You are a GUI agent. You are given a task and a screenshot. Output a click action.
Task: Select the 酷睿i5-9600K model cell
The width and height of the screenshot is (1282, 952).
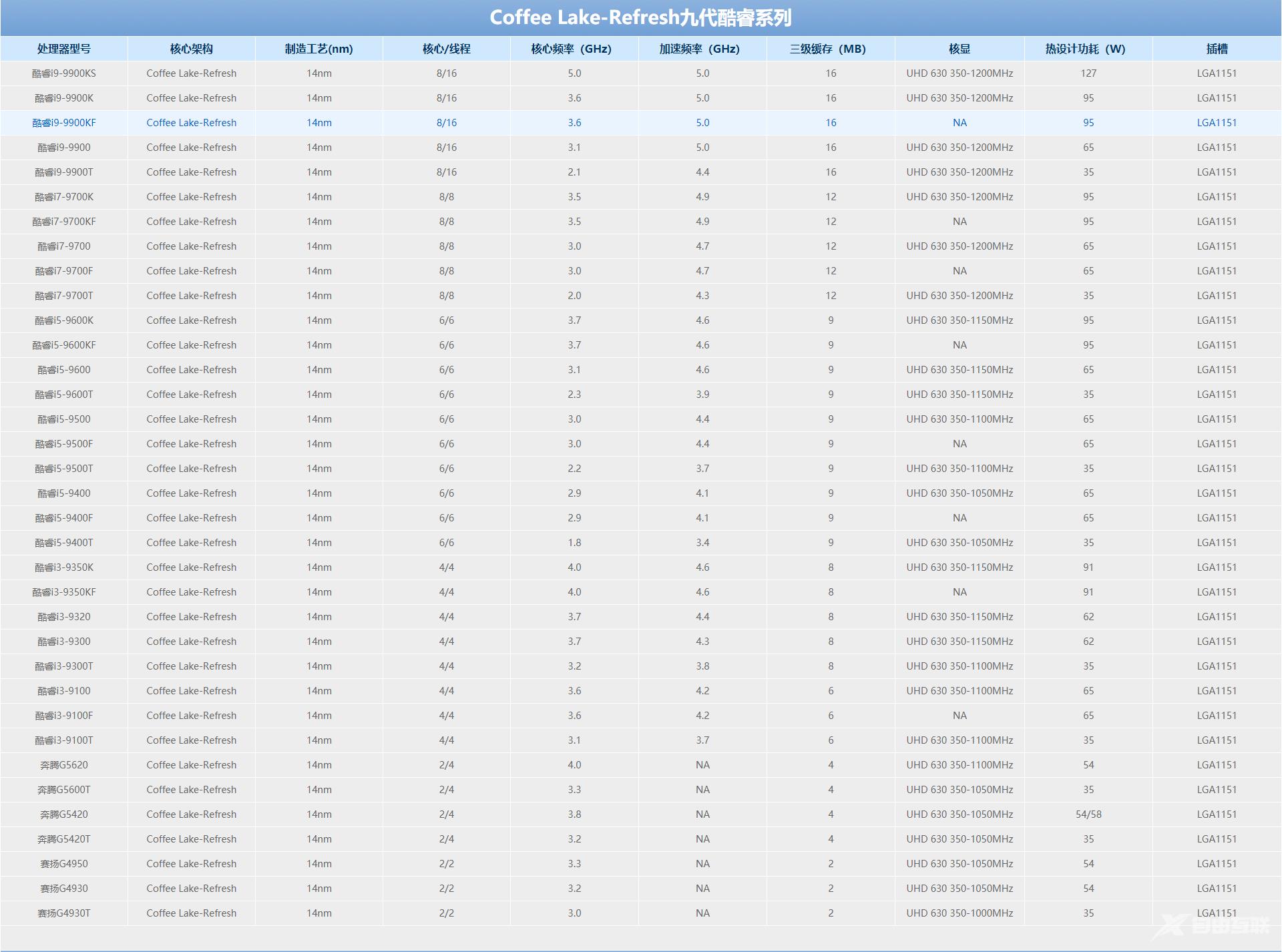coord(64,320)
